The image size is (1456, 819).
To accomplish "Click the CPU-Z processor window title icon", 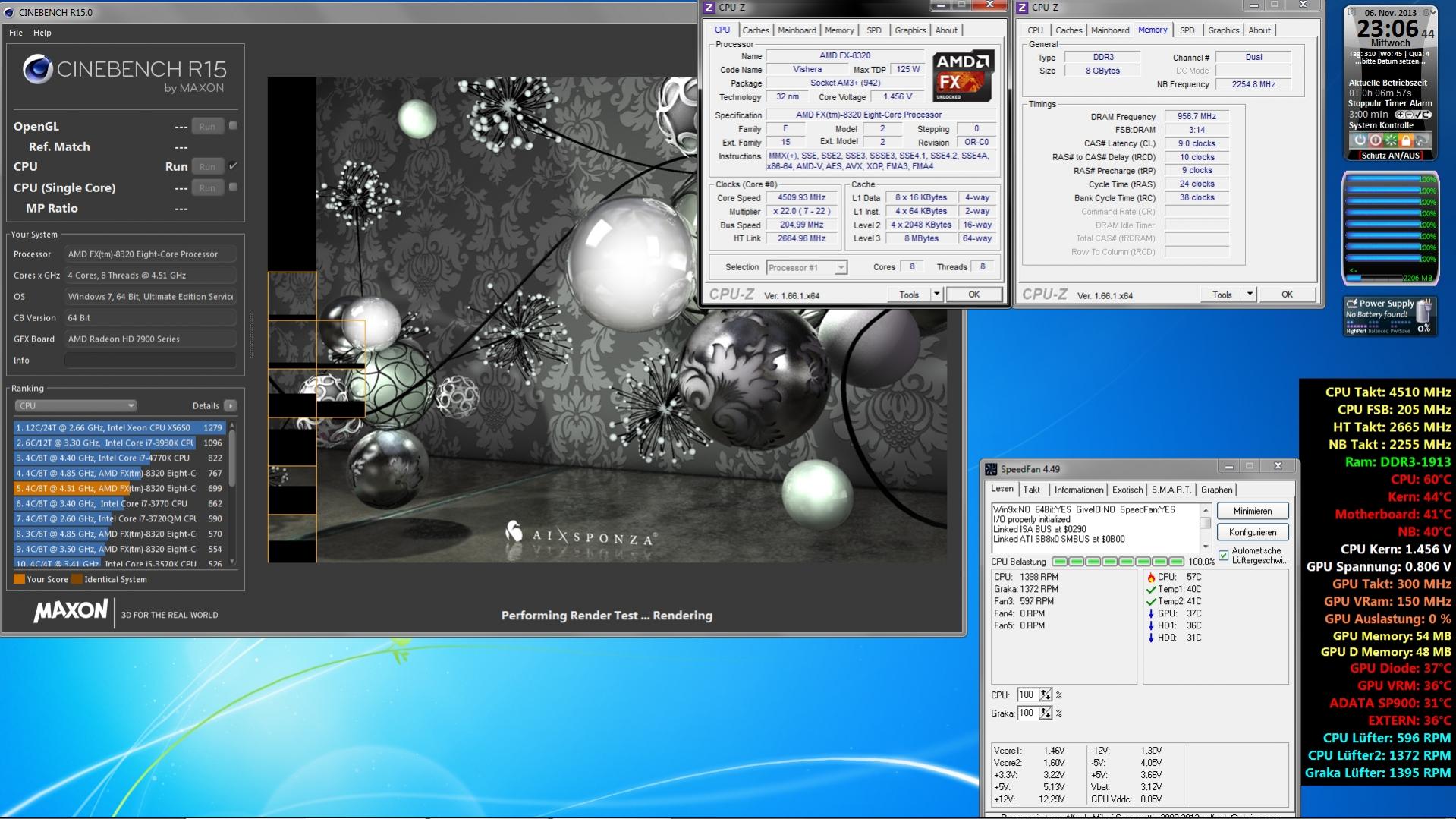I will [709, 8].
